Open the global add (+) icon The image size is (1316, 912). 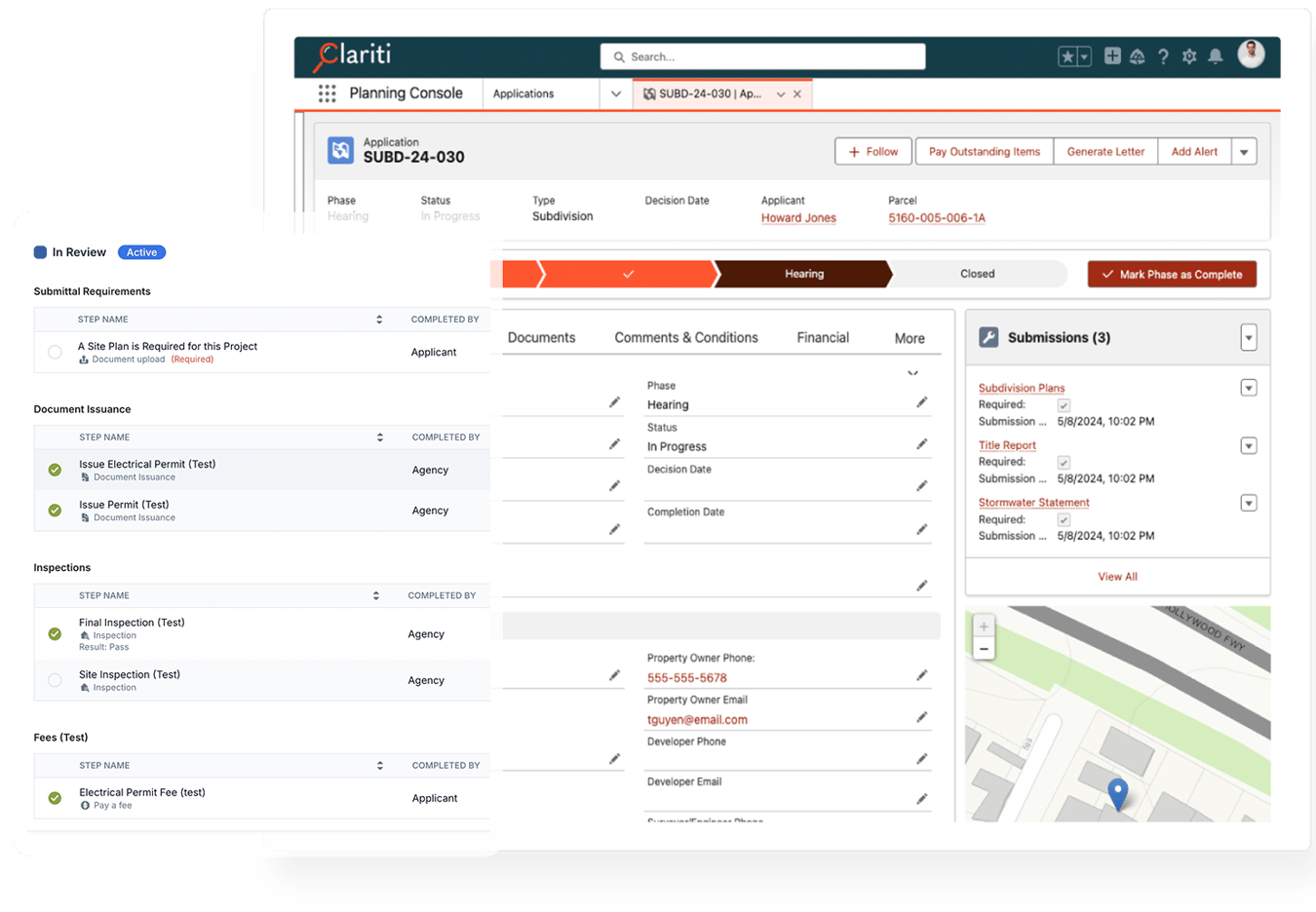(1111, 57)
